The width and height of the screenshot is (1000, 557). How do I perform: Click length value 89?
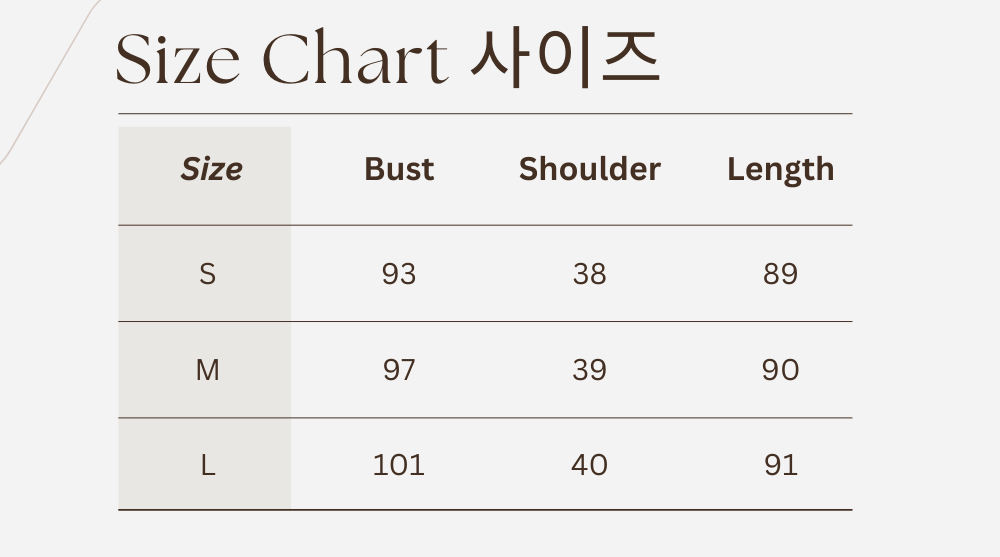780,274
